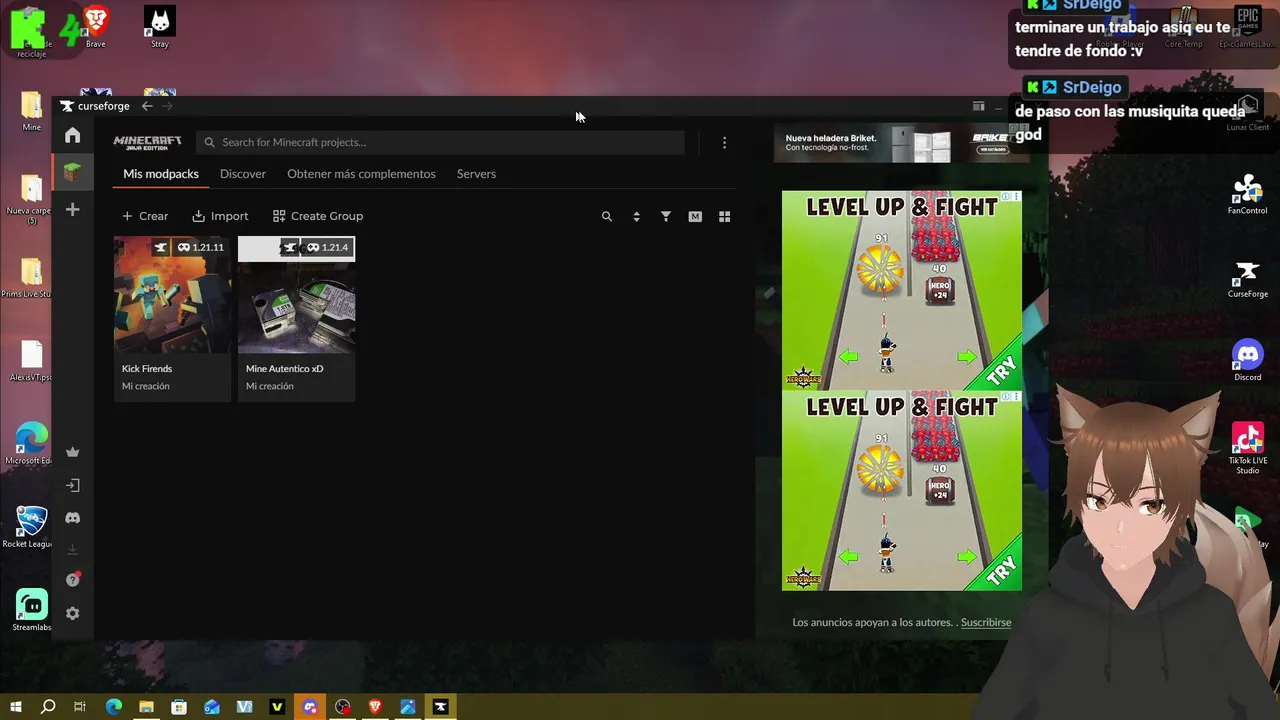Open the crown premium icon in sidebar
This screenshot has height=720, width=1280.
click(x=72, y=452)
